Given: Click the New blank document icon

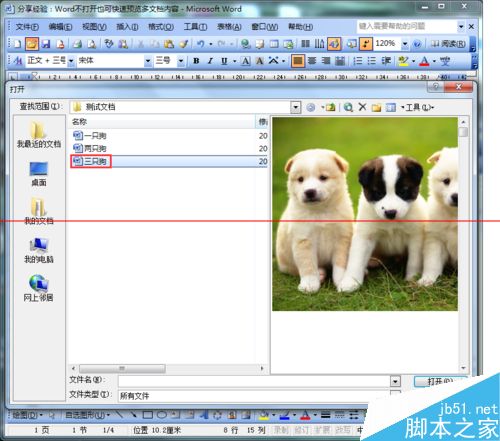Looking at the screenshot, I should coord(17,44).
